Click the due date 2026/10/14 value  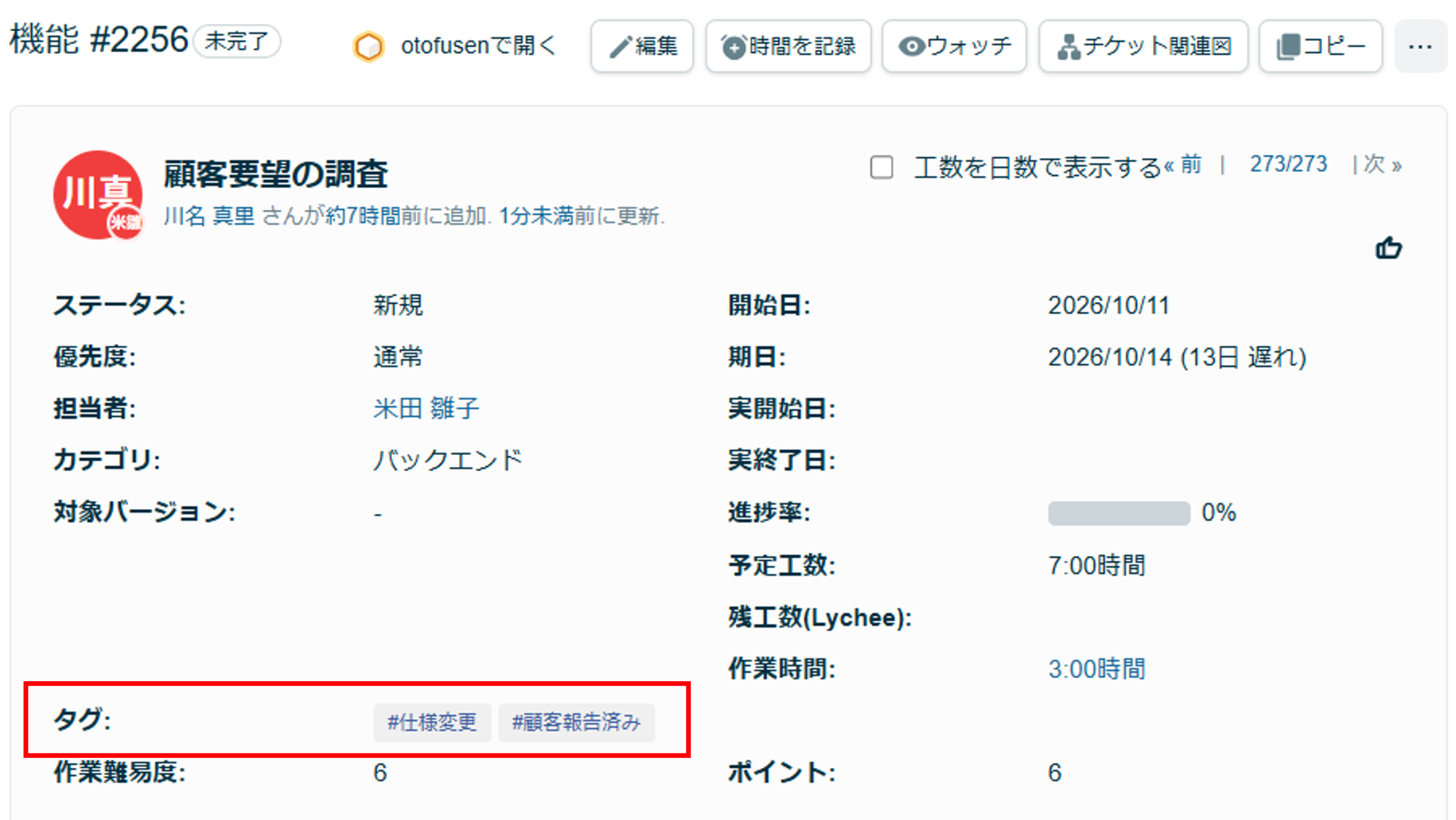1177,357
